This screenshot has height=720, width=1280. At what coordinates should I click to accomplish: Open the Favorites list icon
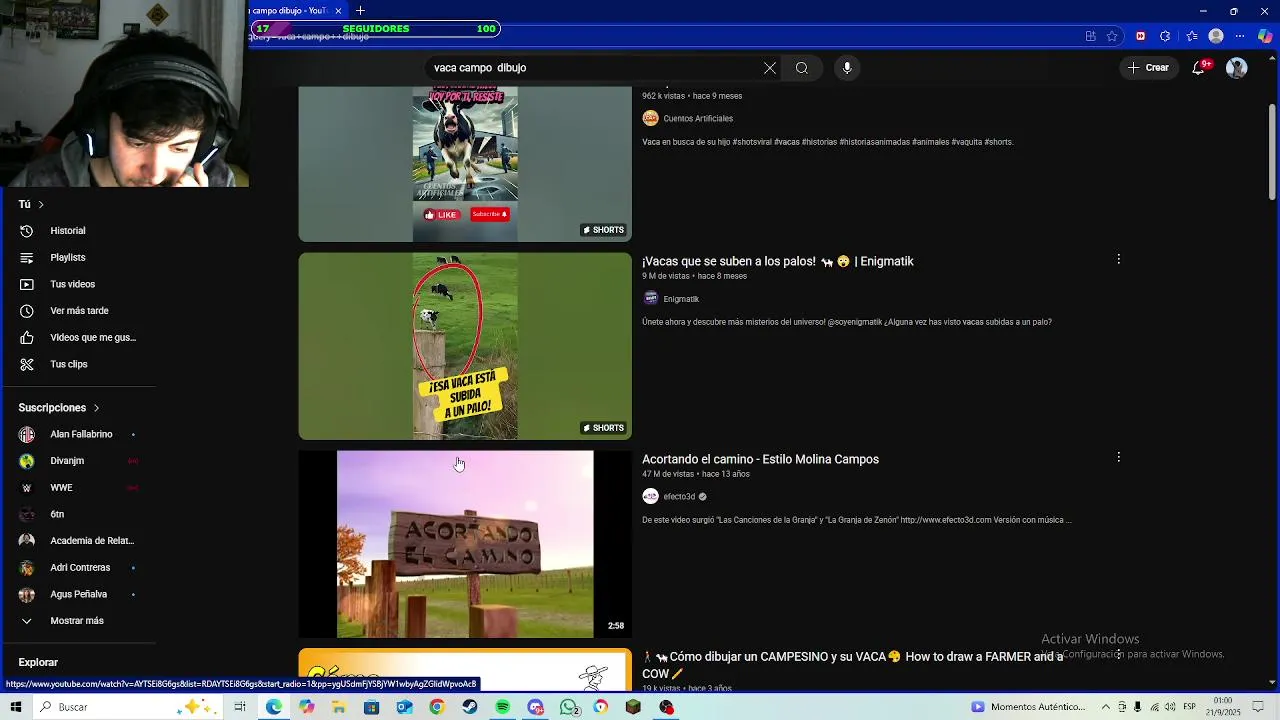(x=1191, y=36)
